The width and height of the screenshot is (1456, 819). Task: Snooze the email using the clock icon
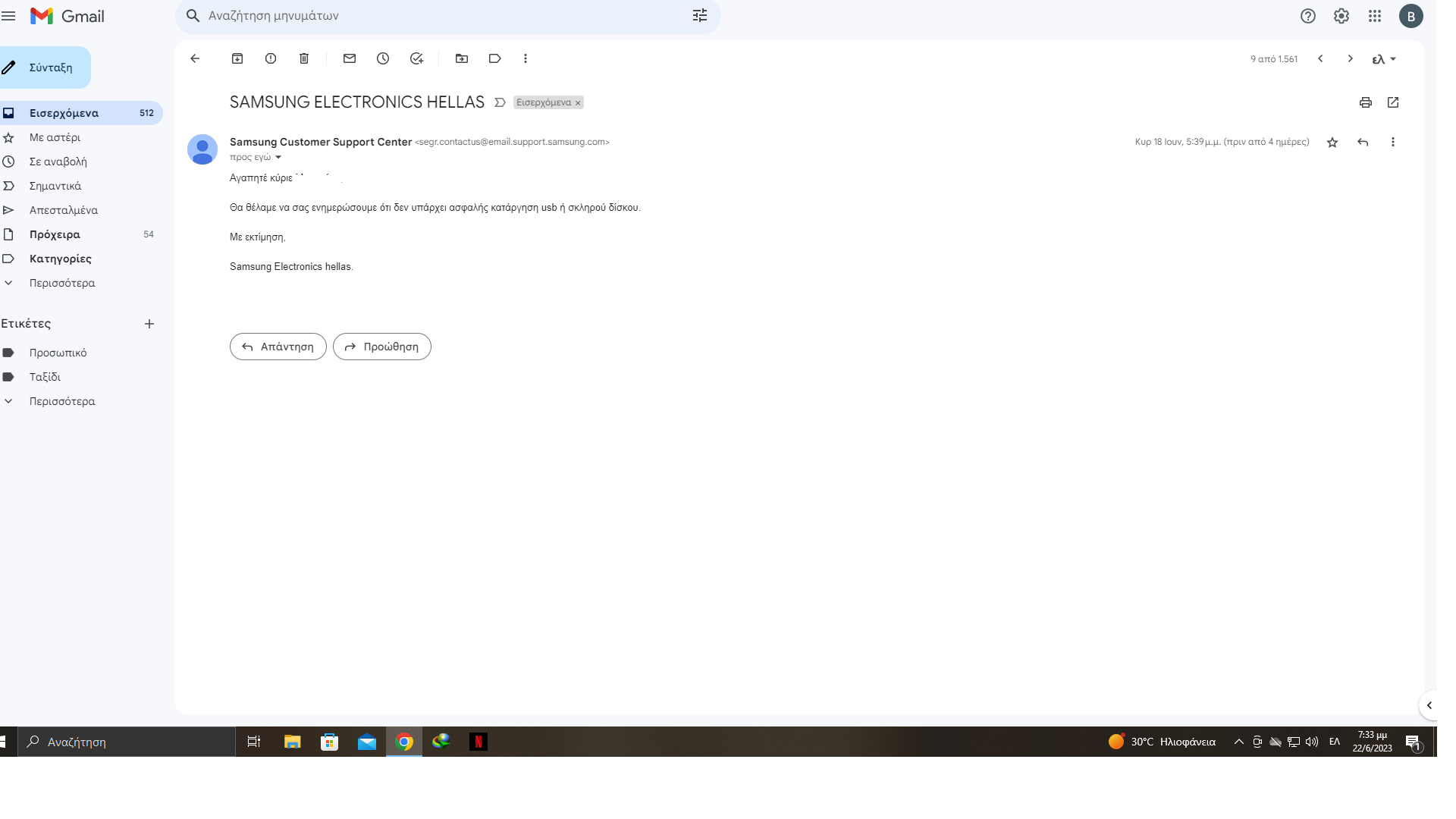383,58
